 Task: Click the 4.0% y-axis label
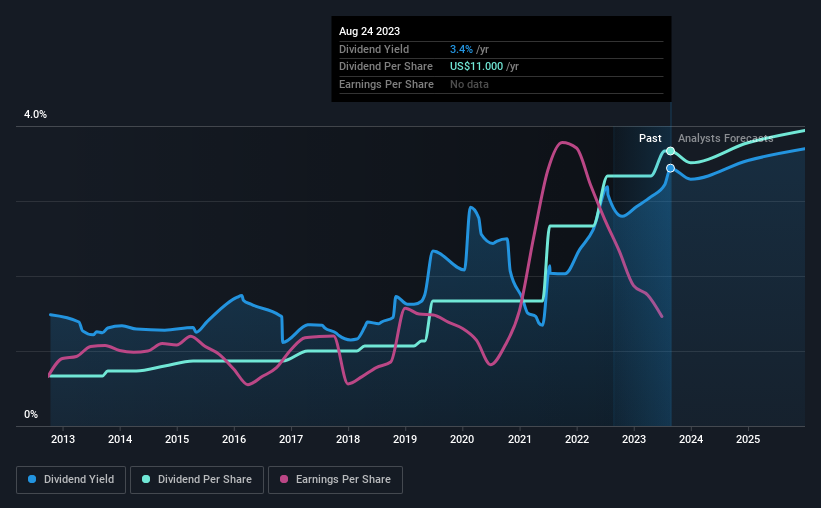pos(36,114)
